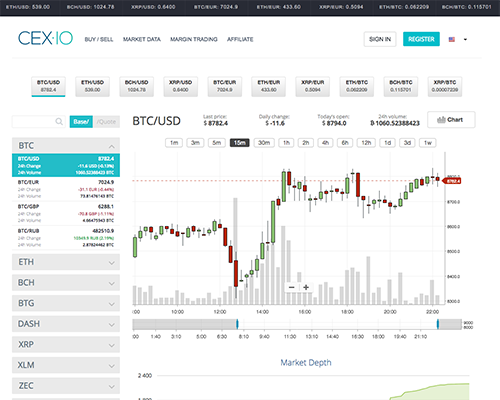Set chart interval to 12h
The height and width of the screenshot is (400, 500).
366,143
